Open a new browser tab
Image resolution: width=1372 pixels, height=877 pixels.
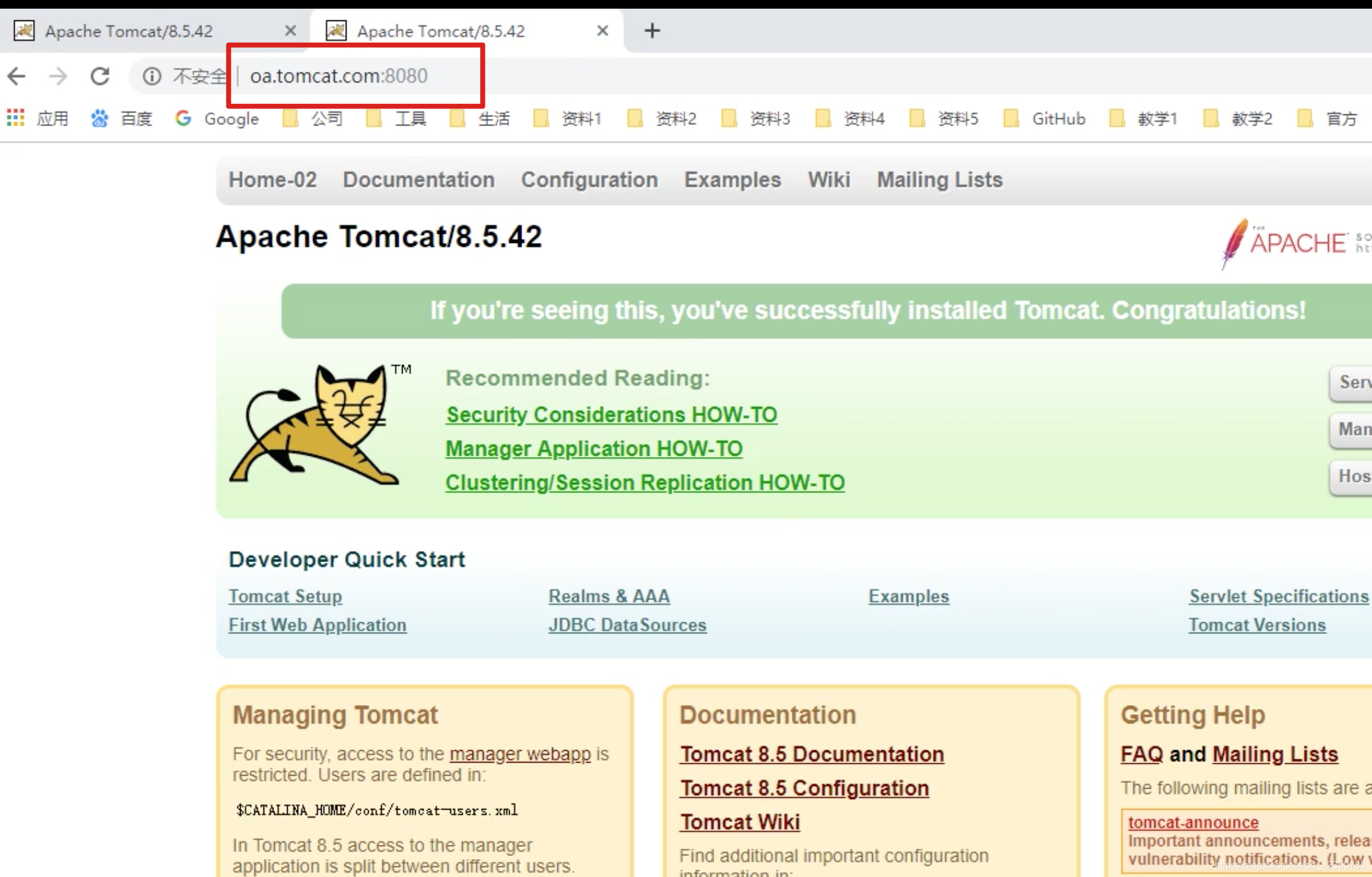point(652,30)
